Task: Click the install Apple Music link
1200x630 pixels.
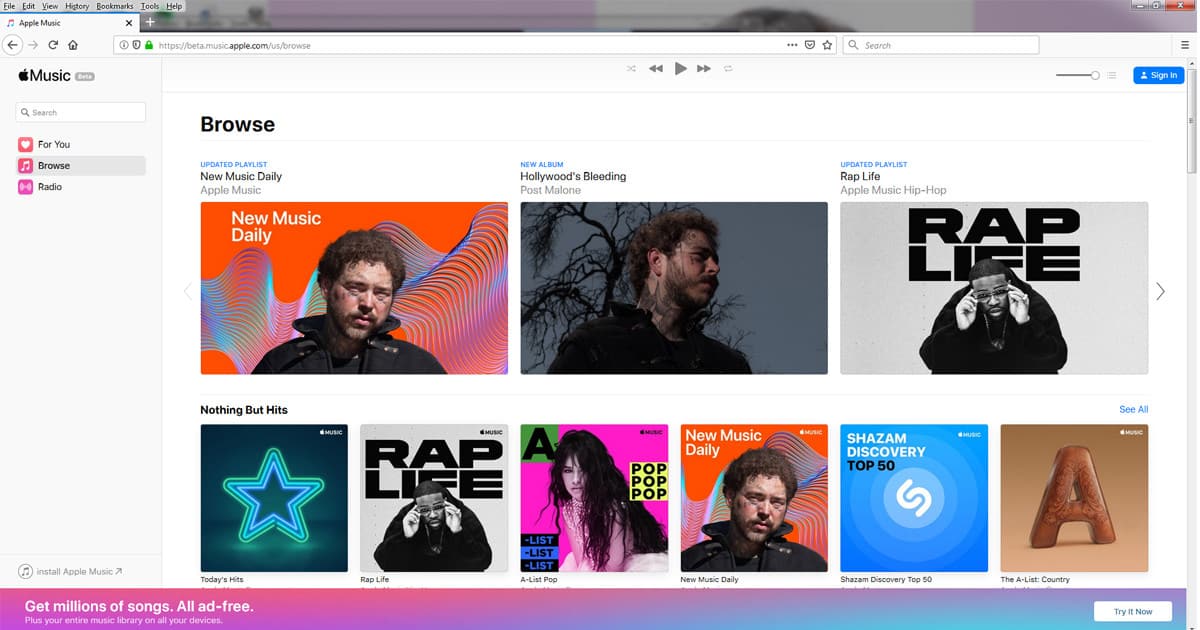Action: click(70, 571)
